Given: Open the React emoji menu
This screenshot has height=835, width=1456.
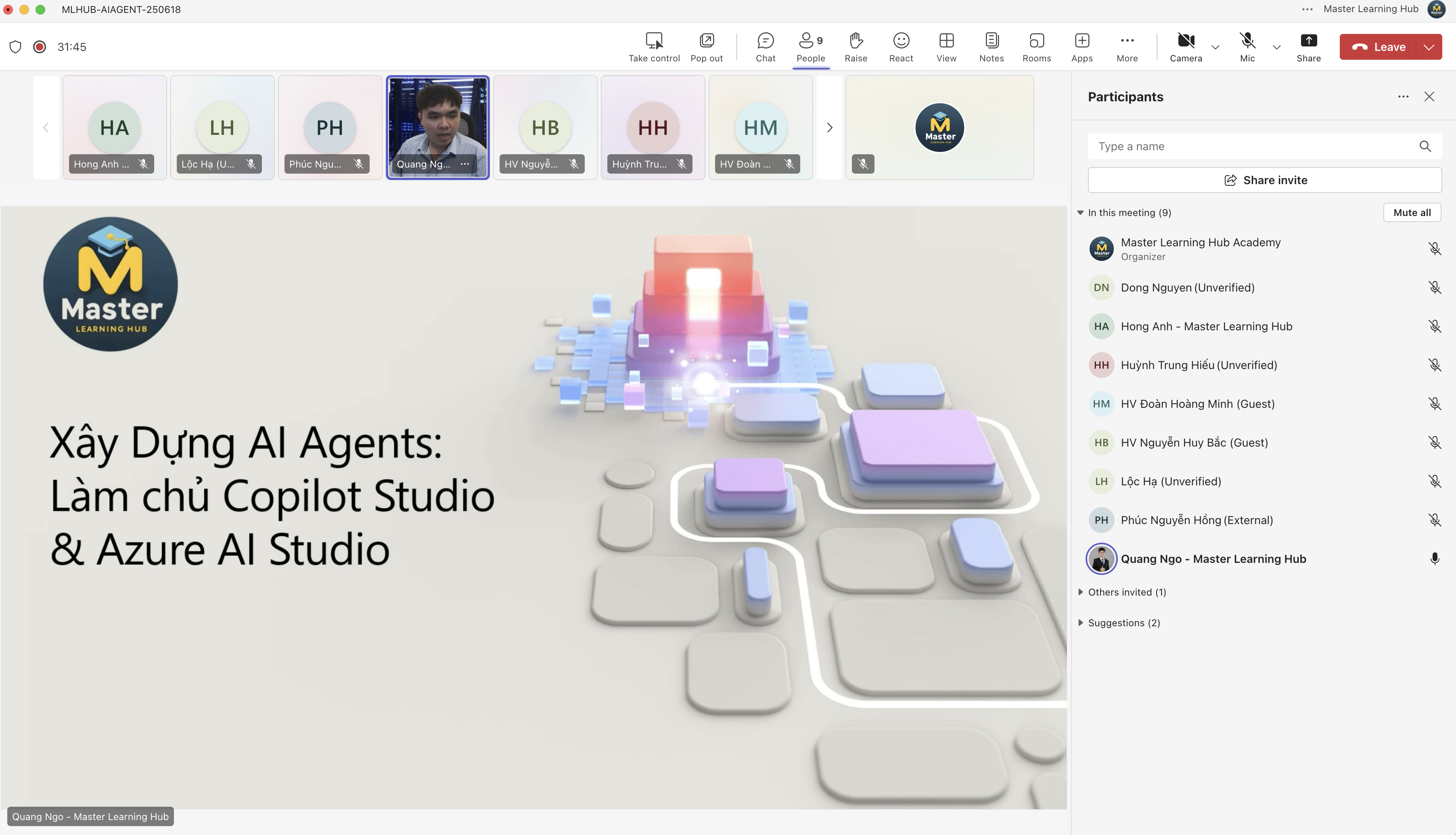Looking at the screenshot, I should (x=901, y=46).
